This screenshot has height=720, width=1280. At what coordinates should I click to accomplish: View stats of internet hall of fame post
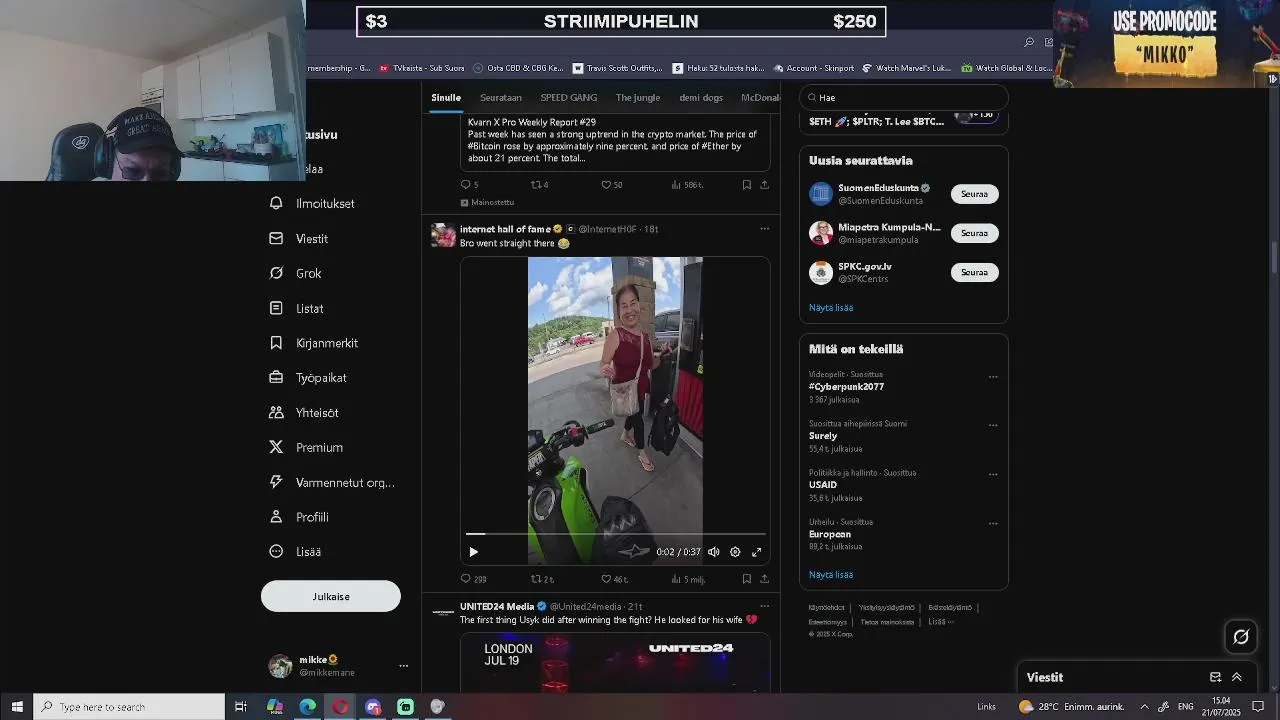point(688,579)
